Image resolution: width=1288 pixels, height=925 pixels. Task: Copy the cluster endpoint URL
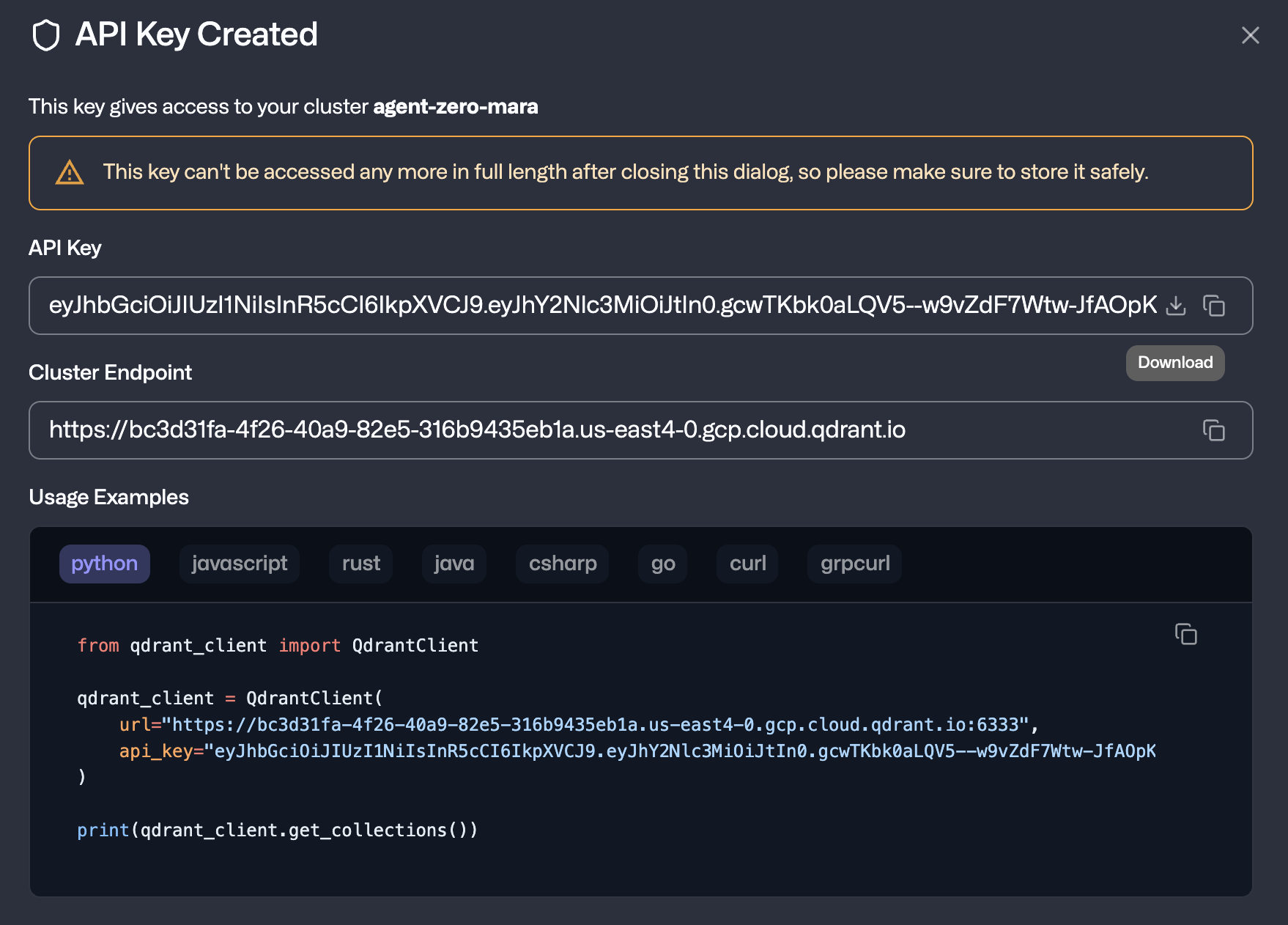(x=1214, y=430)
